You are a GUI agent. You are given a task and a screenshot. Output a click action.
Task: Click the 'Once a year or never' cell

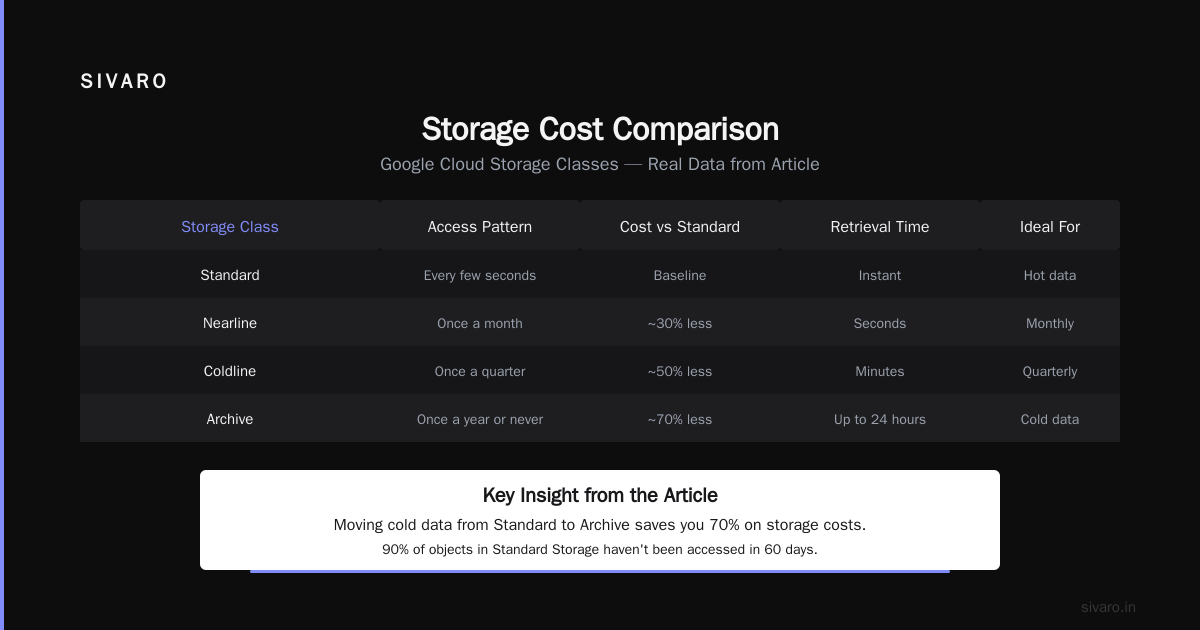click(480, 419)
